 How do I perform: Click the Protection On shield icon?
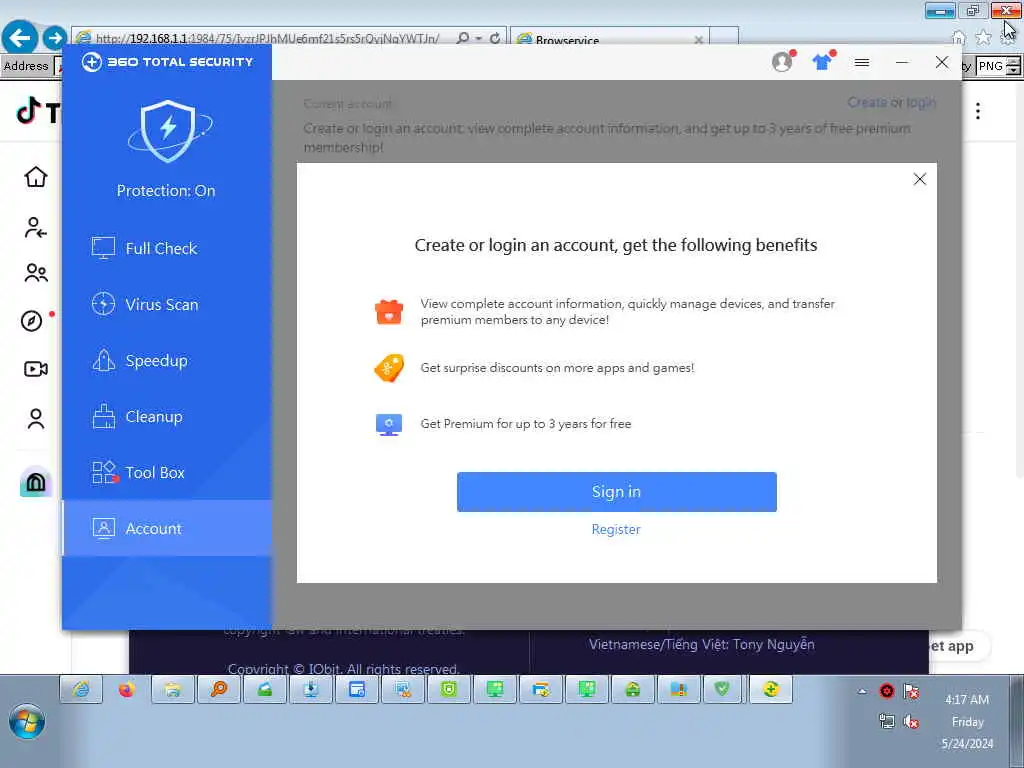click(168, 131)
